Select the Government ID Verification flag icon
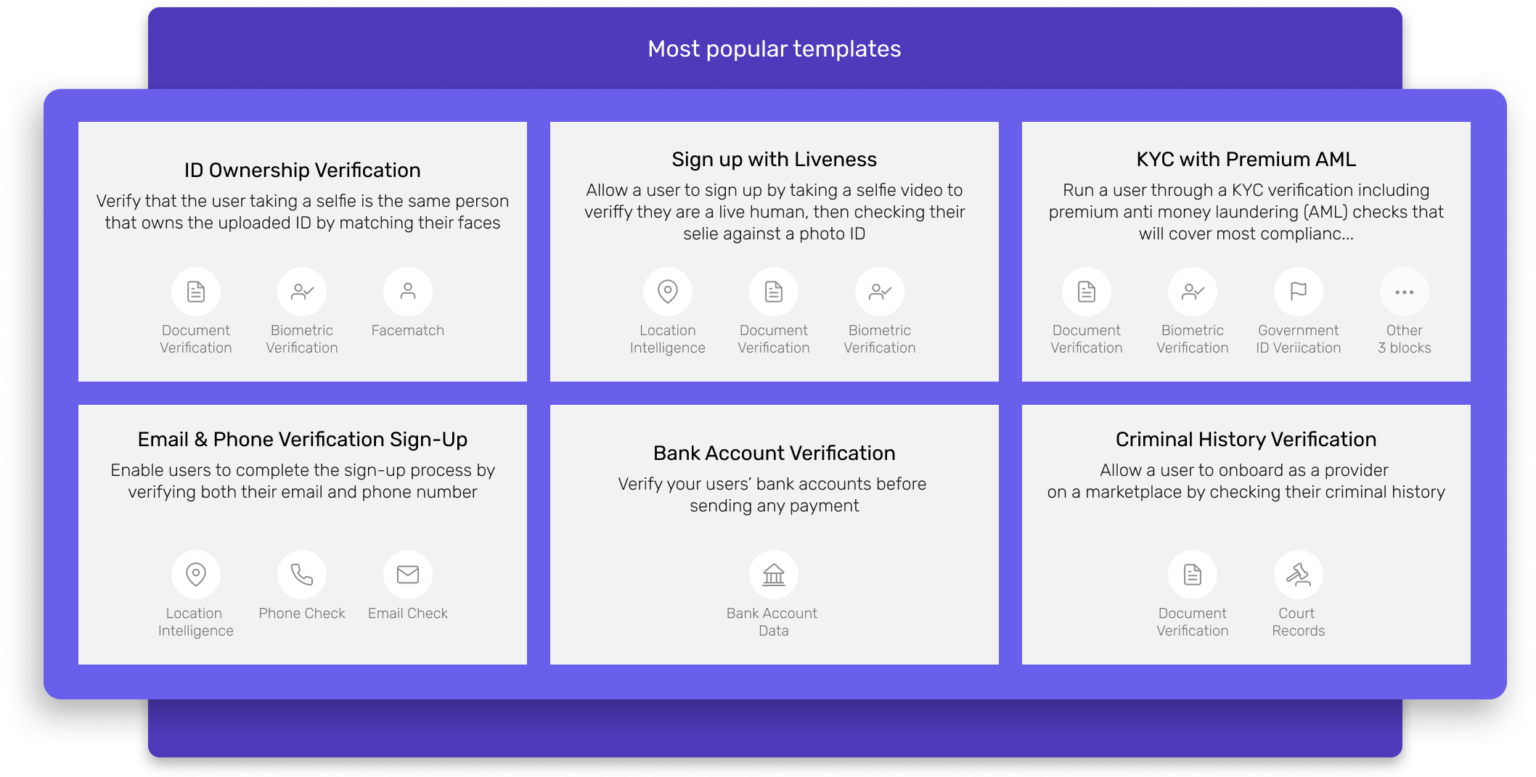This screenshot has height=777, width=1536. point(1298,292)
